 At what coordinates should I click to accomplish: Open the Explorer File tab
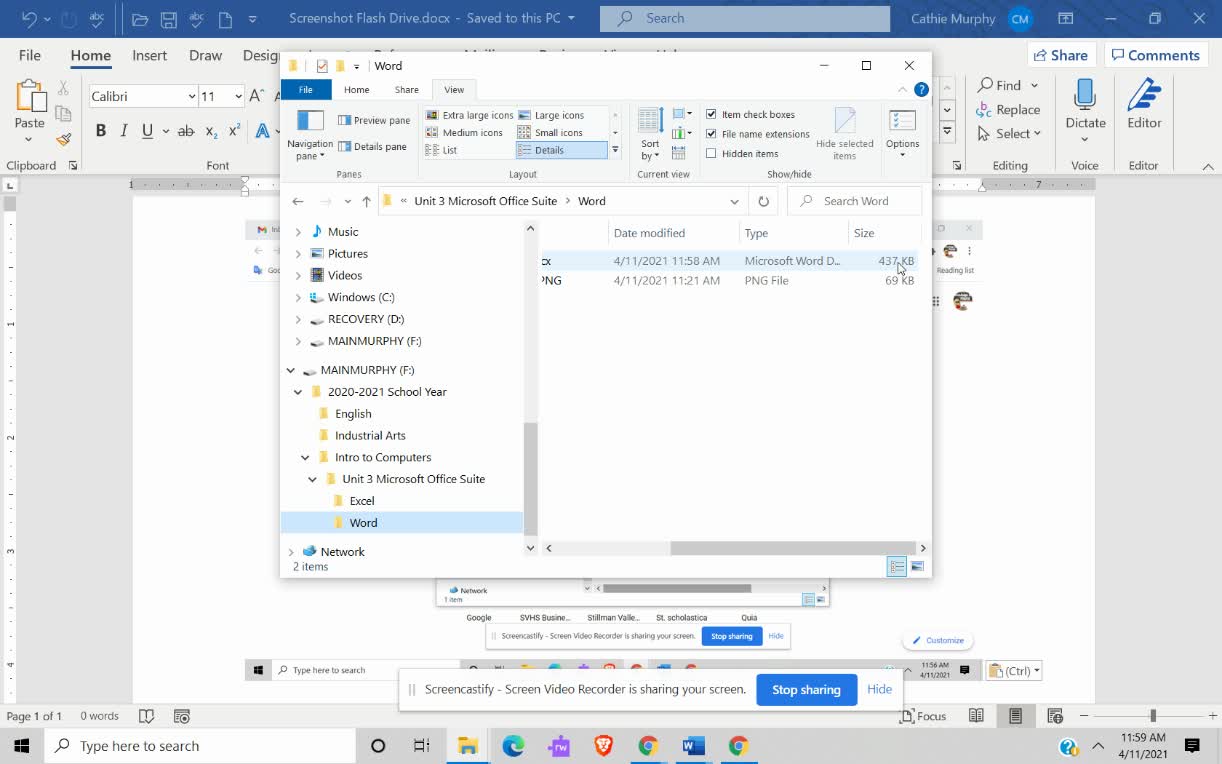305,90
